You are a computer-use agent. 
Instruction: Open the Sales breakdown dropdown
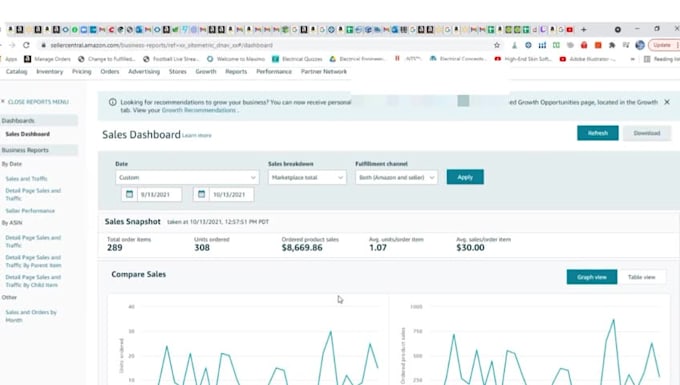(x=307, y=177)
